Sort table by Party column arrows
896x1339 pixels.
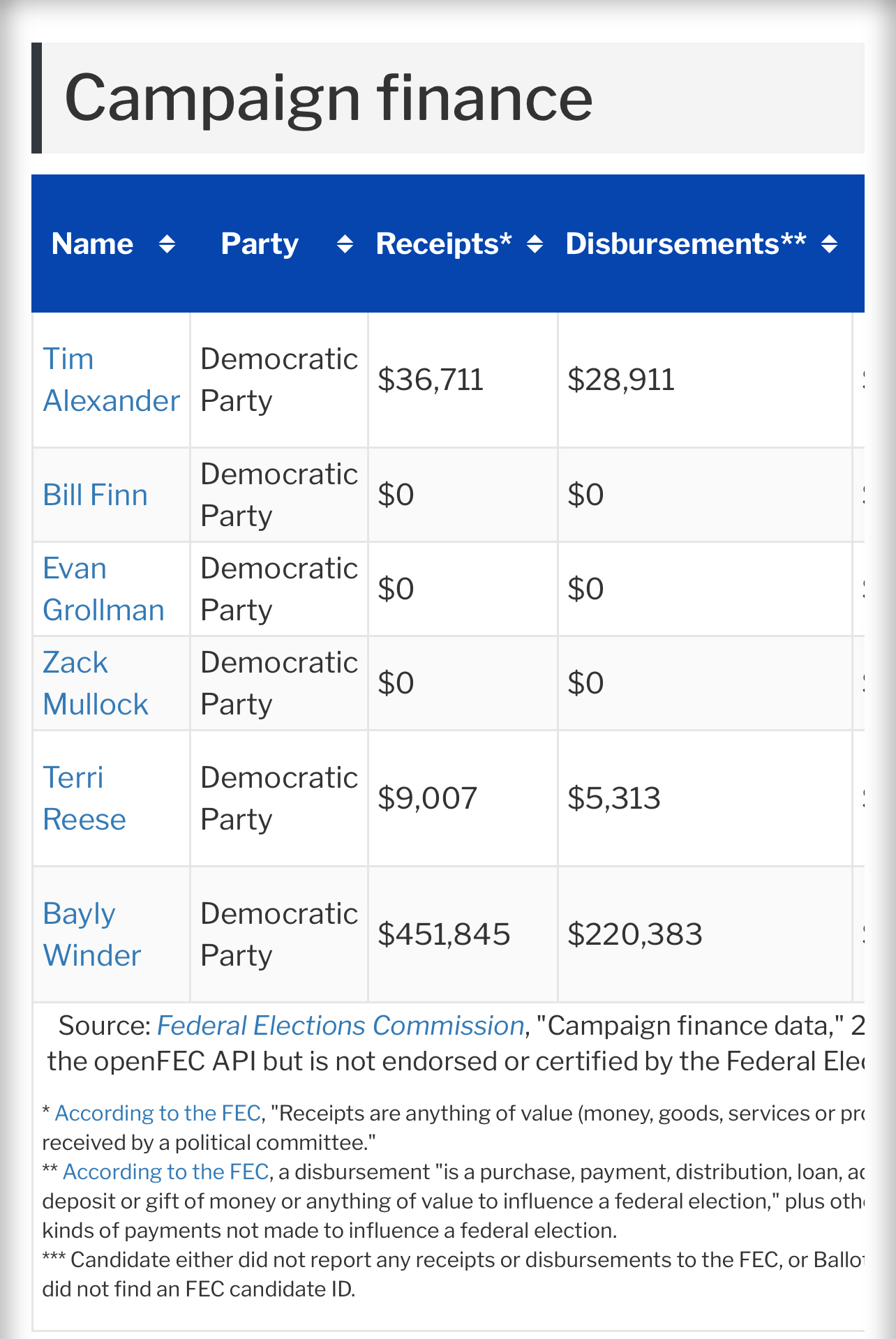tap(345, 244)
